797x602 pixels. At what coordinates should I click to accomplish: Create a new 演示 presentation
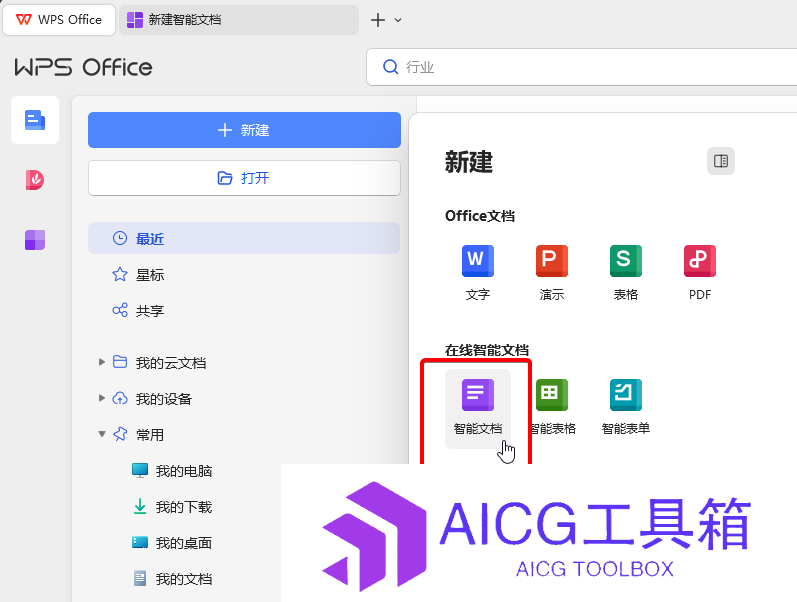pyautogui.click(x=551, y=273)
